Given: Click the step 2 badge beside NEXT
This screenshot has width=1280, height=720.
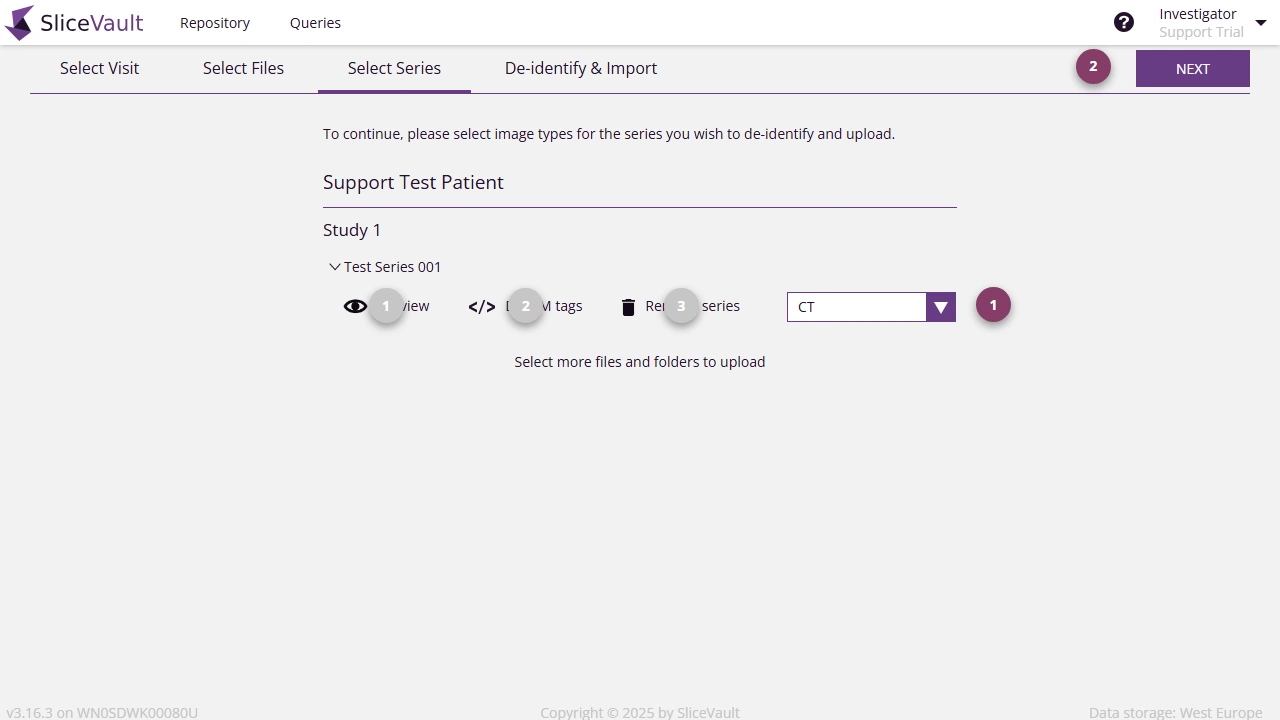Looking at the screenshot, I should [x=1093, y=66].
